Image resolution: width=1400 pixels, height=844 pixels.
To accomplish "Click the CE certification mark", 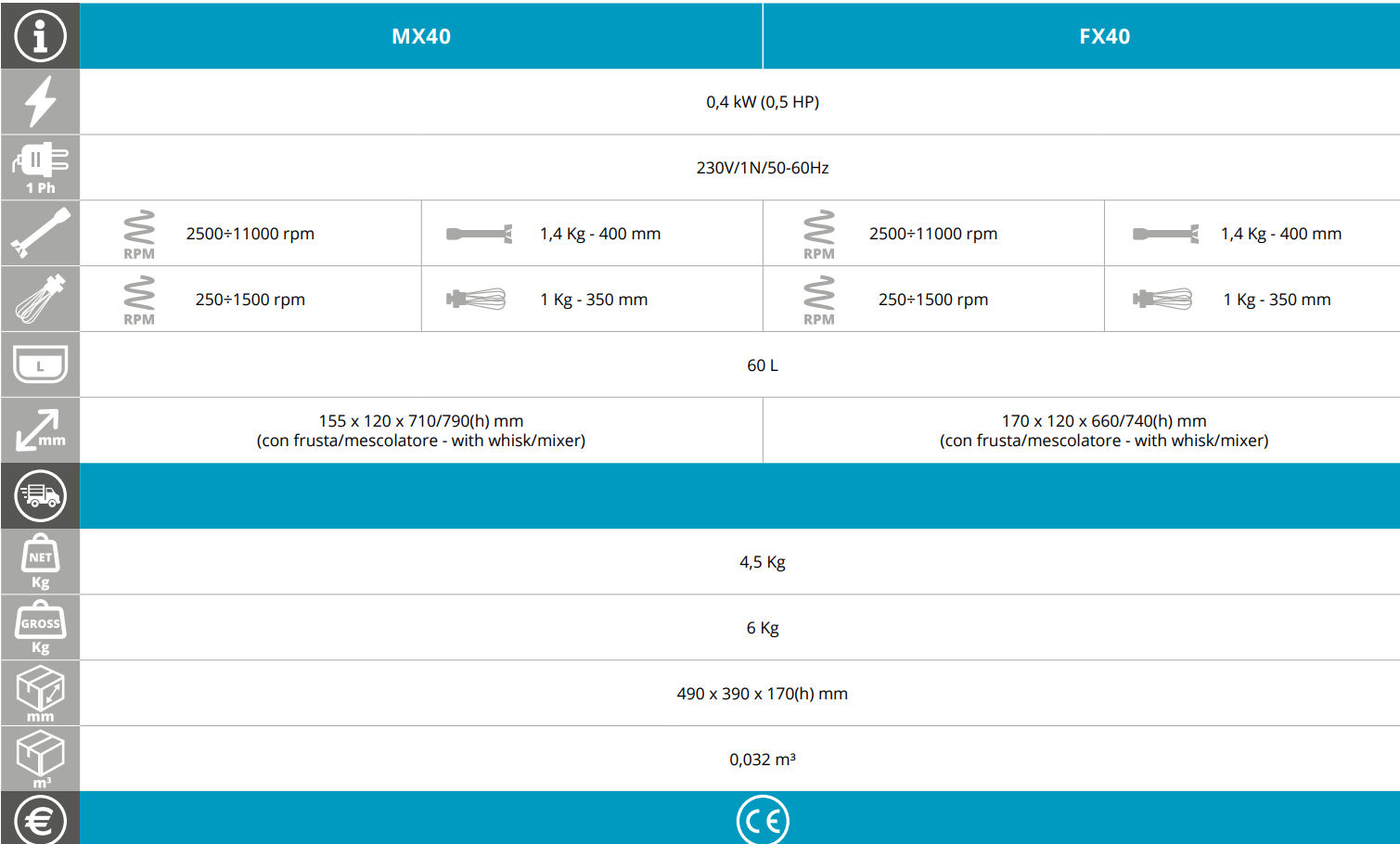I will [x=763, y=821].
